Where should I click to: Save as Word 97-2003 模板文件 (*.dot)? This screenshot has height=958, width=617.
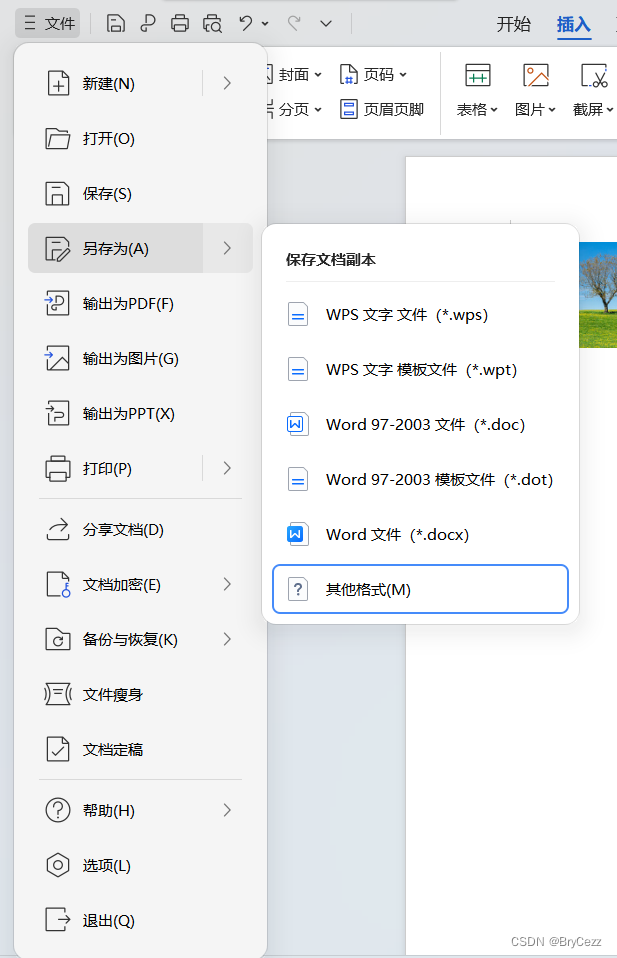click(420, 480)
